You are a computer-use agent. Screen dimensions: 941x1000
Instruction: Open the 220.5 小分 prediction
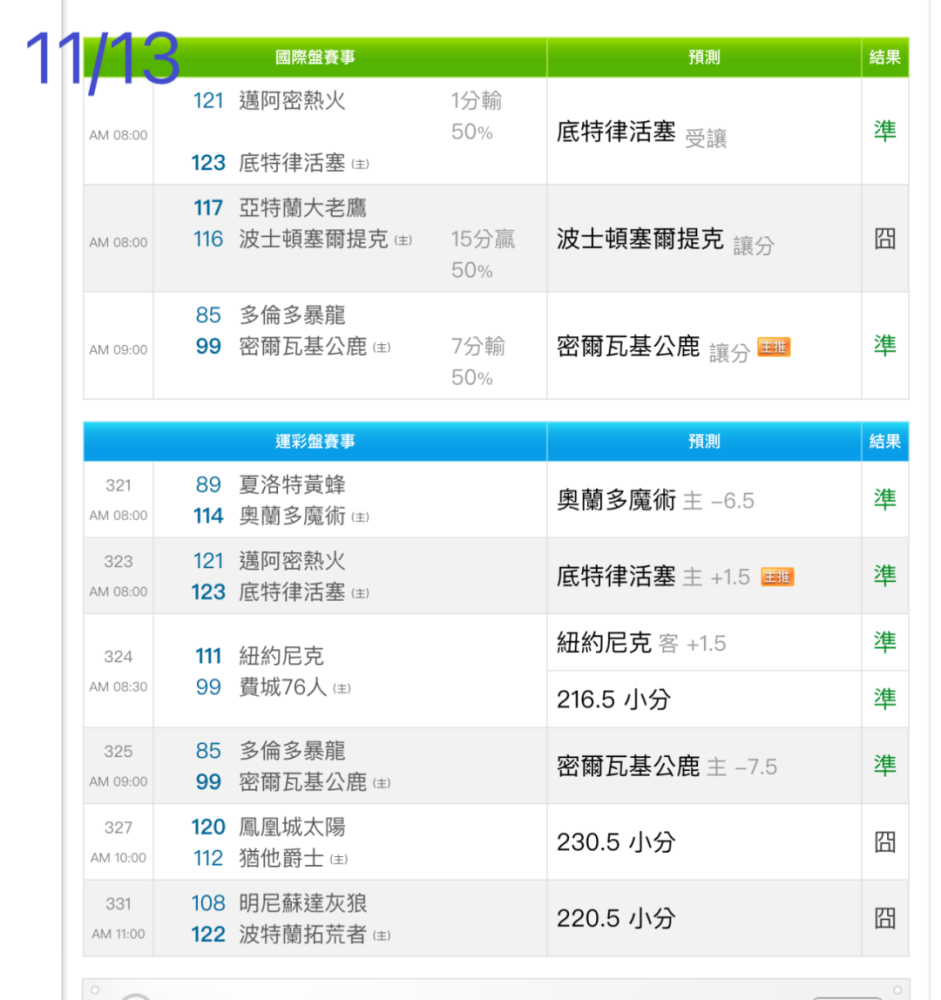point(616,919)
